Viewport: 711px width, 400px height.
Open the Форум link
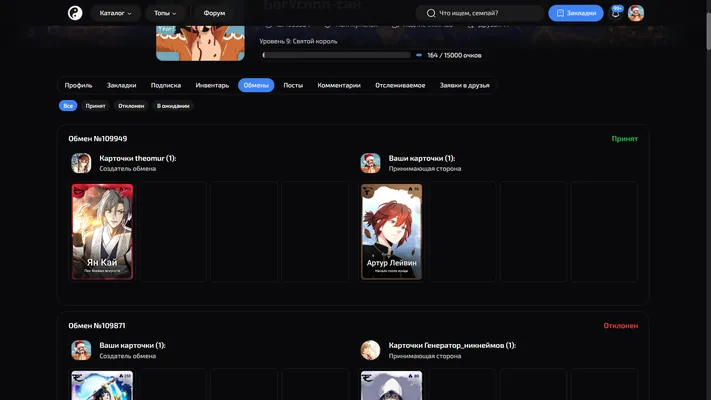click(214, 13)
